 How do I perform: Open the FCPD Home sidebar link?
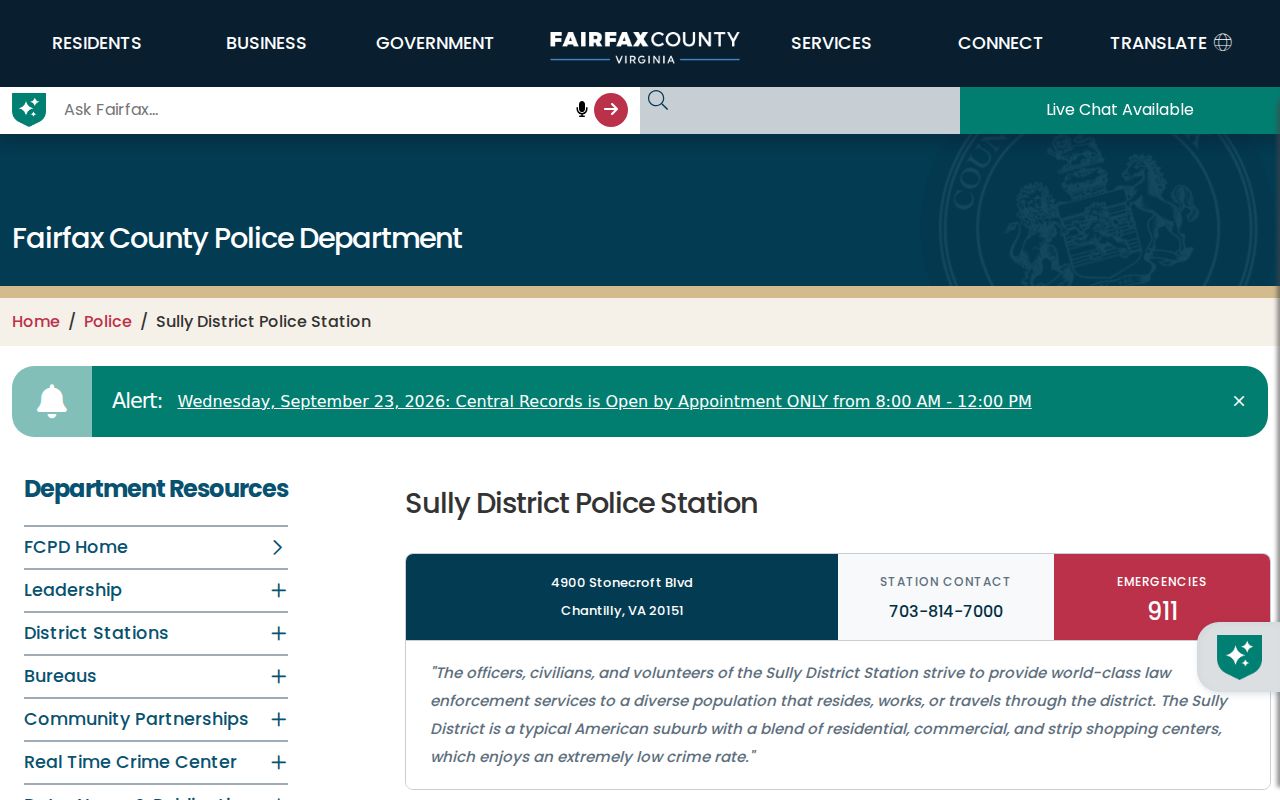point(76,547)
